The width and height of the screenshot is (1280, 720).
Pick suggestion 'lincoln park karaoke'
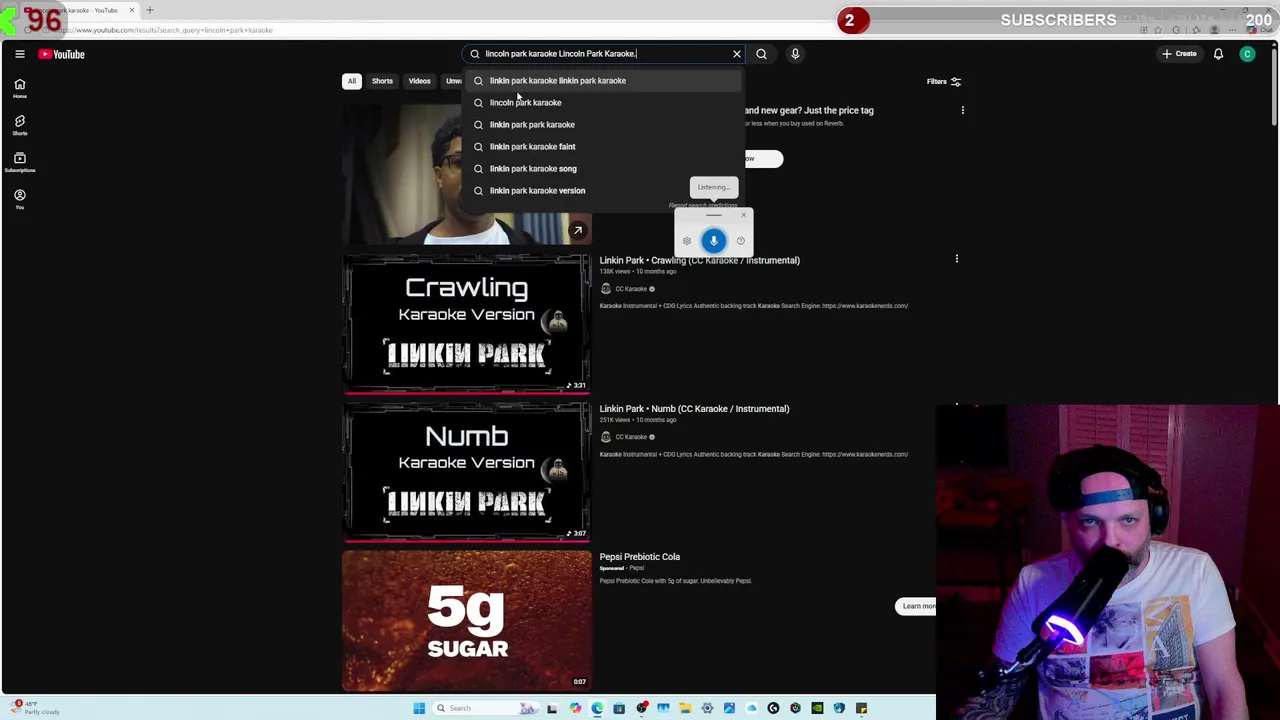[603, 102]
